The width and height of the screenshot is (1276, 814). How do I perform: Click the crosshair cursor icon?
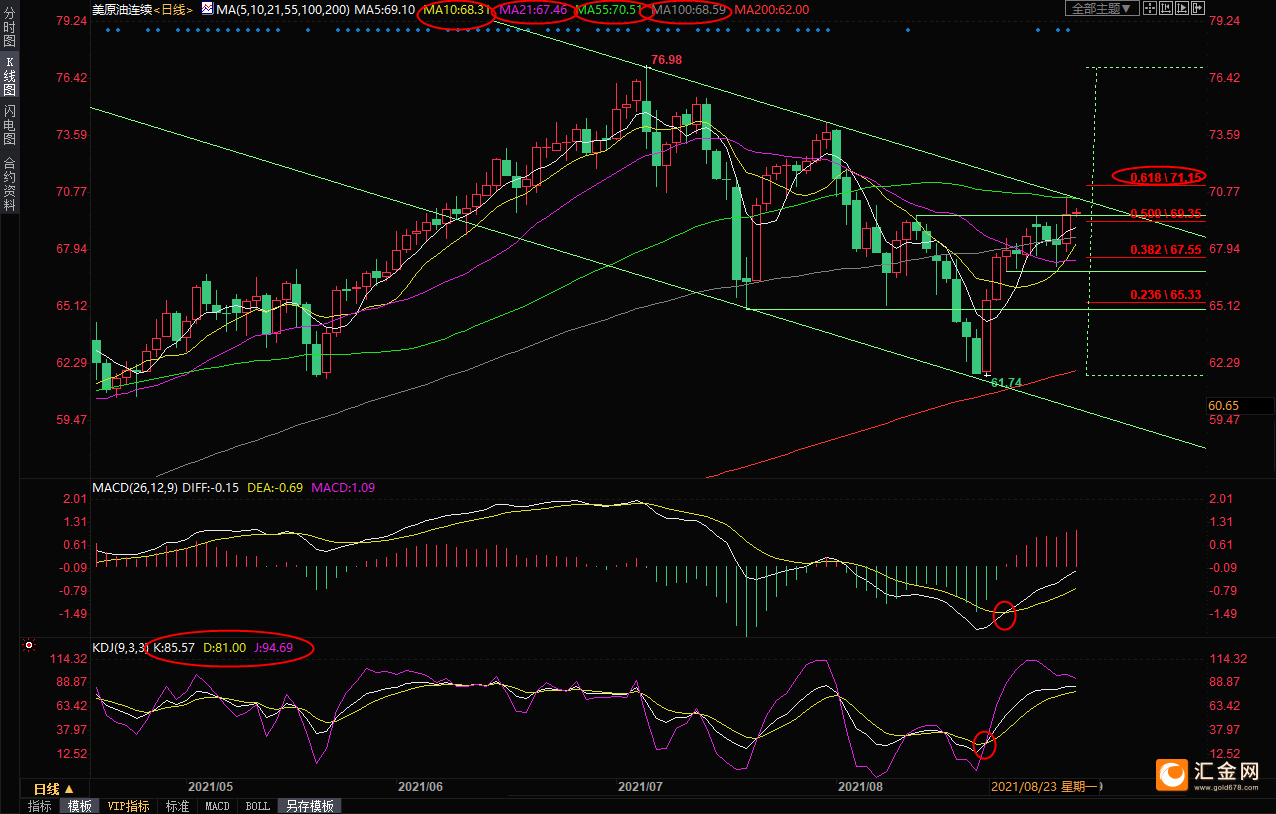click(1150, 8)
